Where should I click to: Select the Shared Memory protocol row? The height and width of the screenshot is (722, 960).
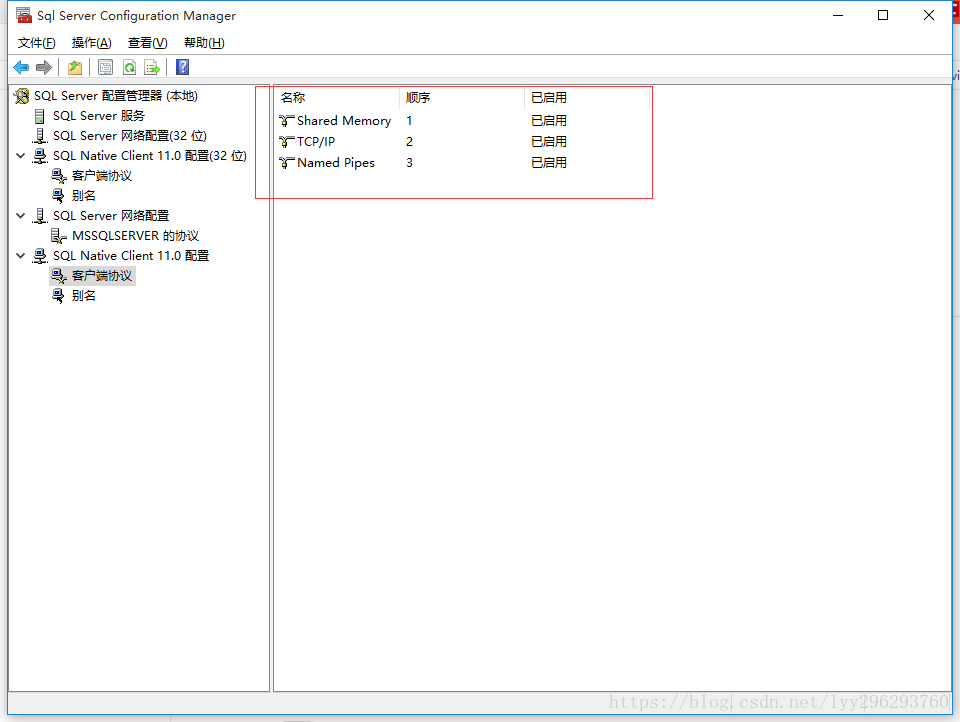point(343,121)
